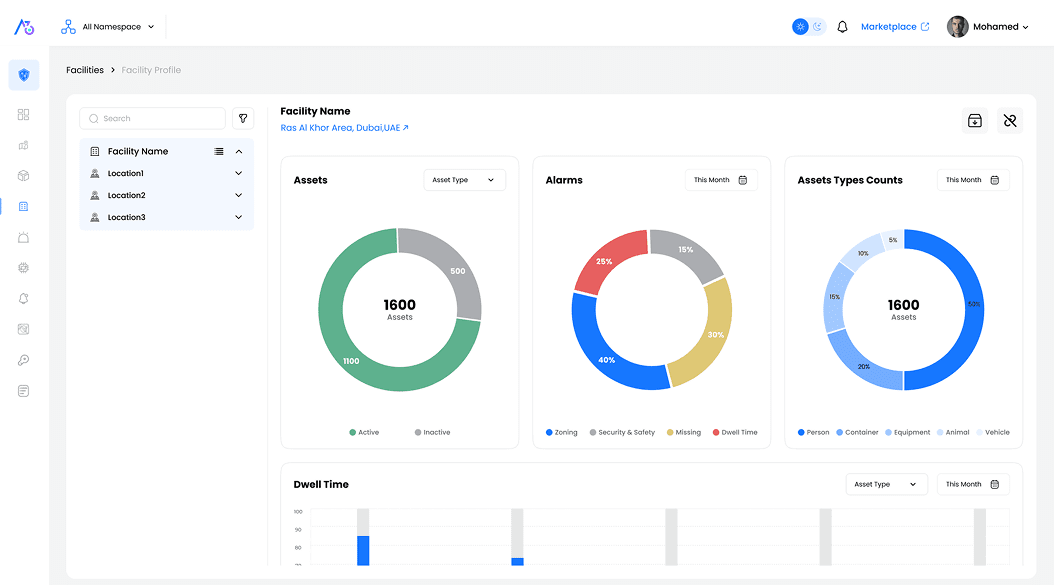The width and height of the screenshot is (1064, 585).
Task: Click the list view icon beside Facility Name
Action: [219, 152]
